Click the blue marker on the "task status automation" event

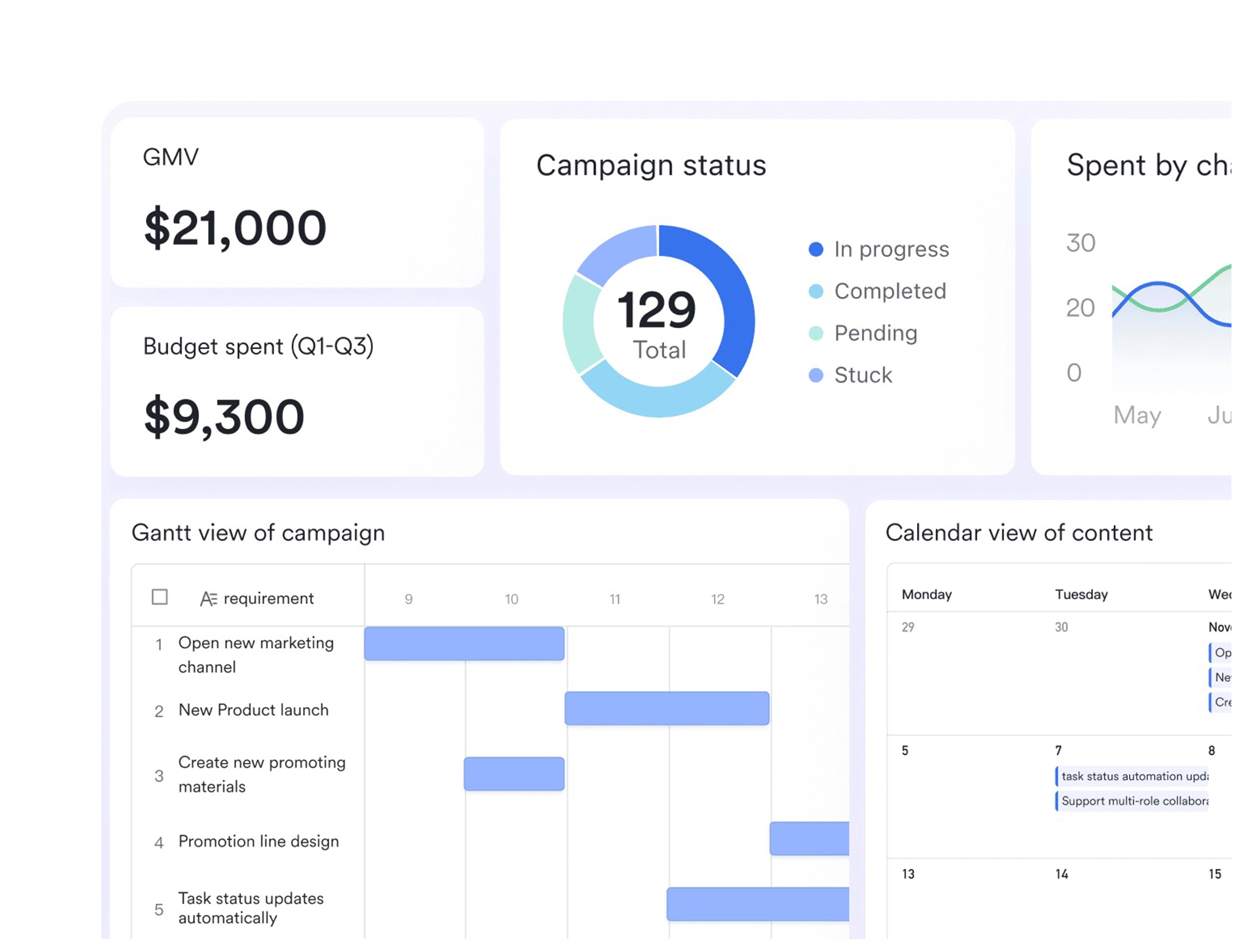pyautogui.click(x=1058, y=776)
